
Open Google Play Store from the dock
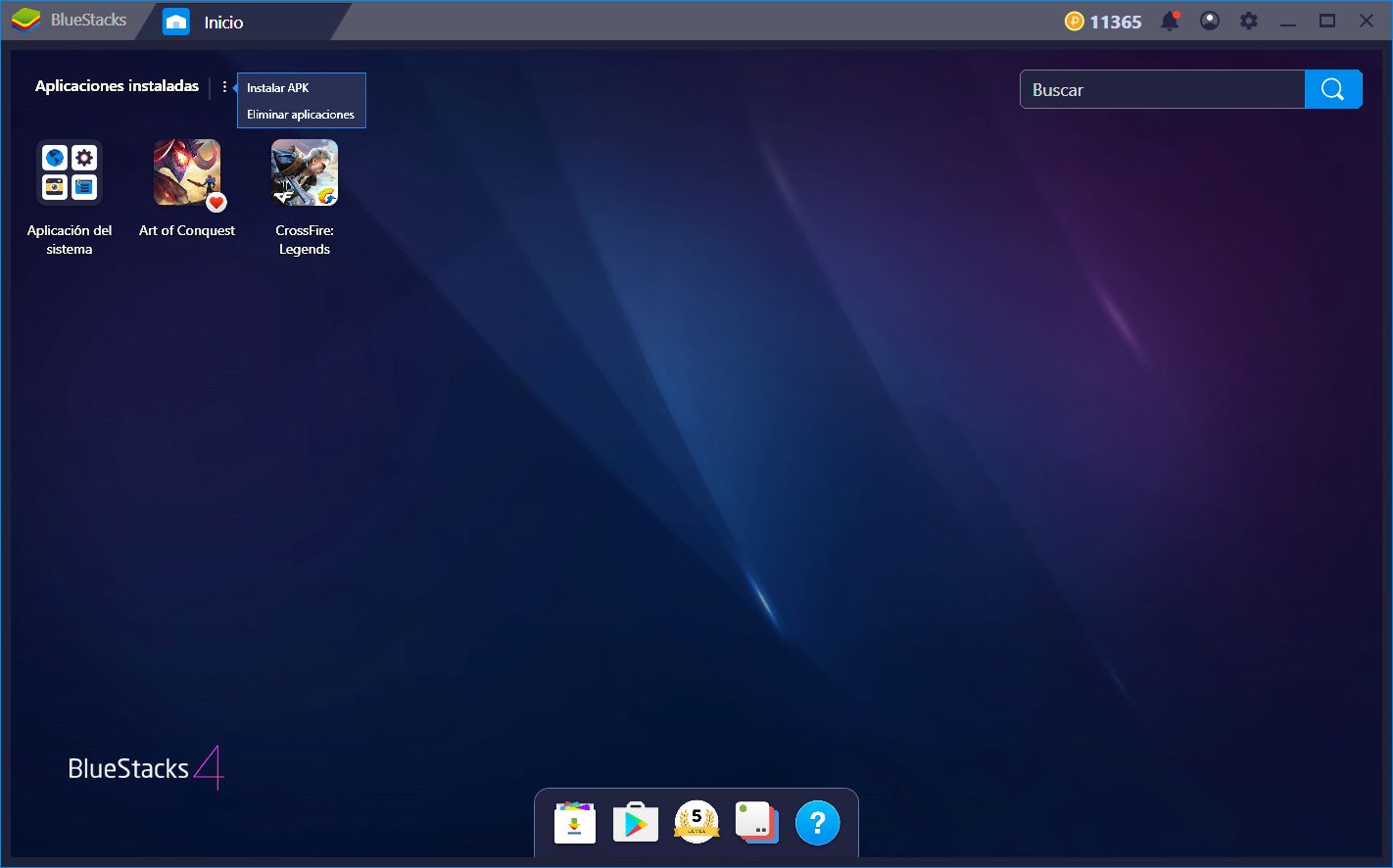[636, 823]
